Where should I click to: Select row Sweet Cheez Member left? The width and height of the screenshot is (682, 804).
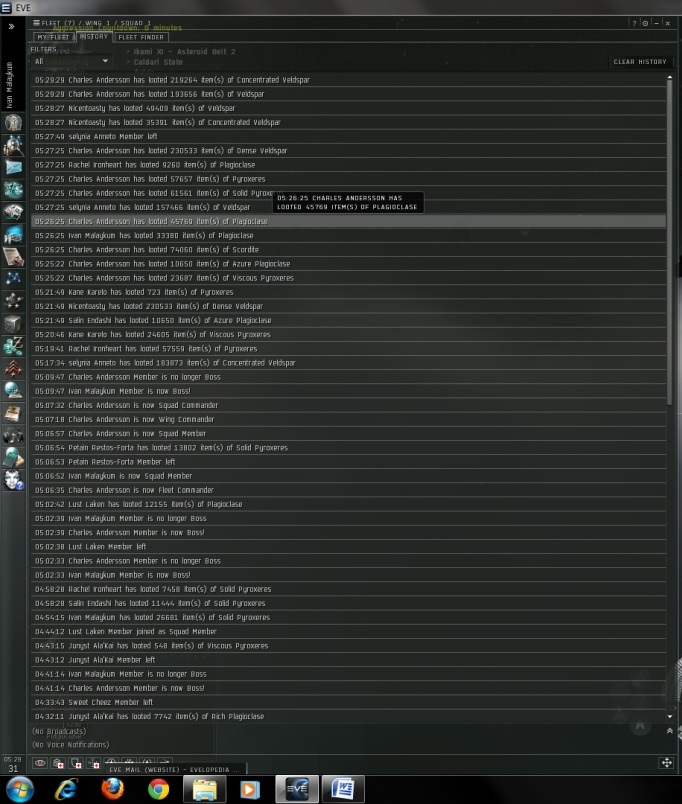(x=348, y=702)
